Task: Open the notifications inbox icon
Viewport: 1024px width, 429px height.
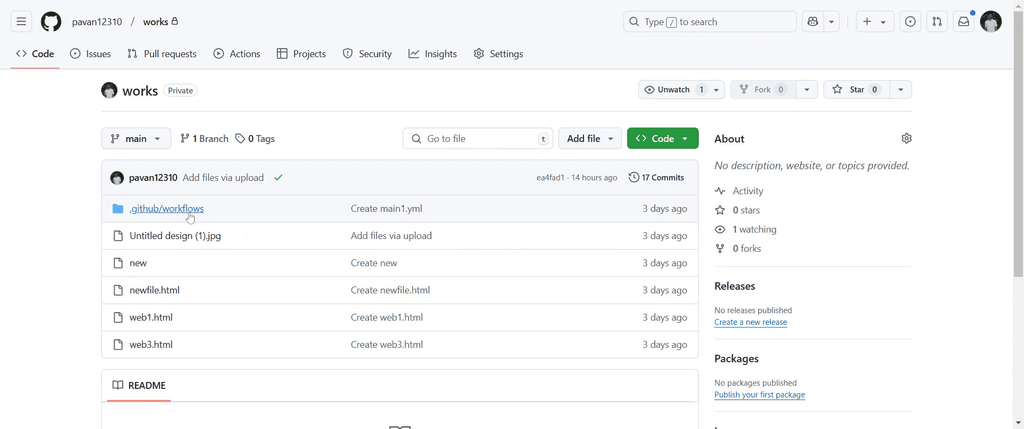Action: pyautogui.click(x=964, y=22)
